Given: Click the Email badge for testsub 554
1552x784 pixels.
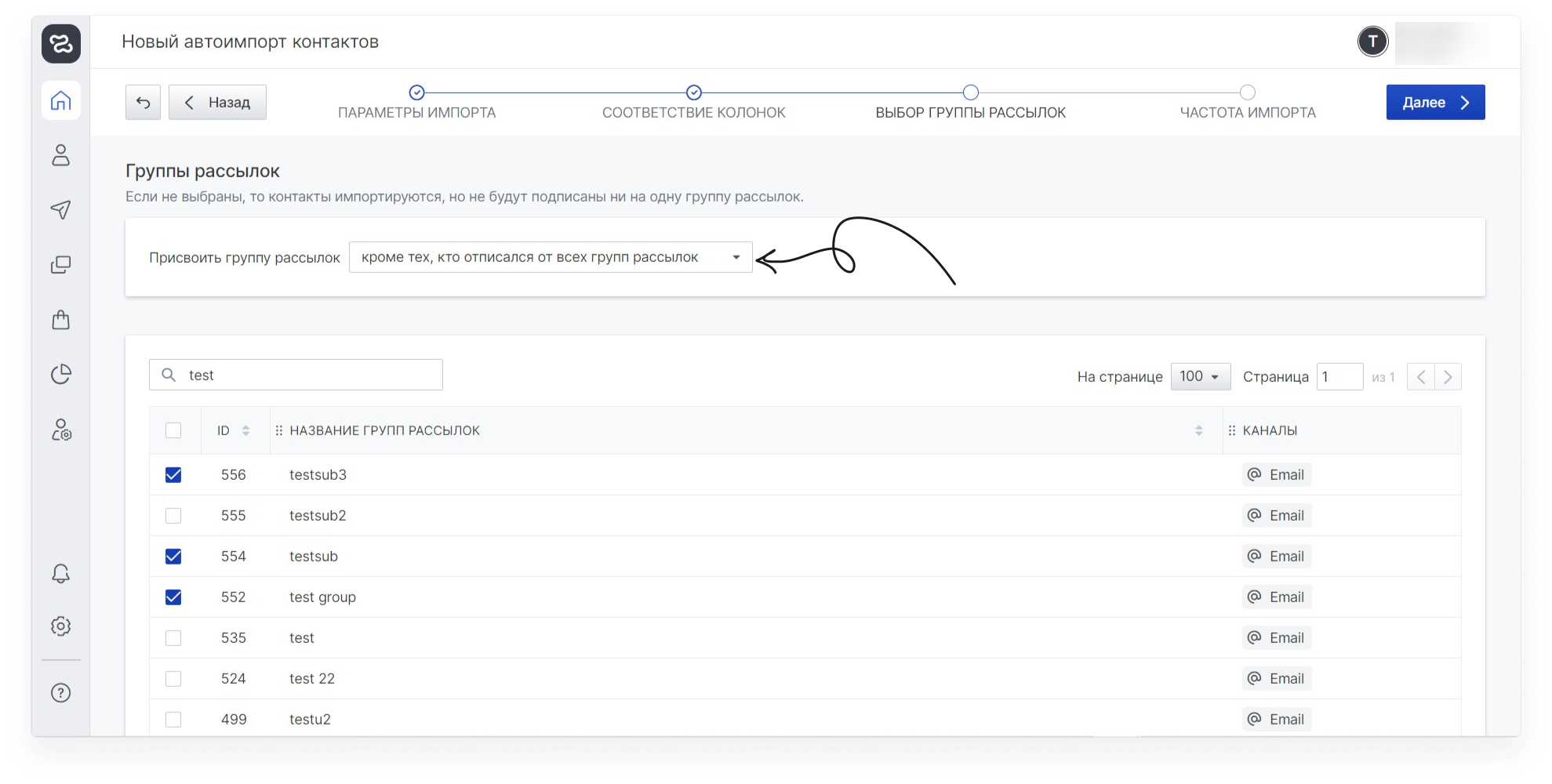Looking at the screenshot, I should tap(1276, 557).
